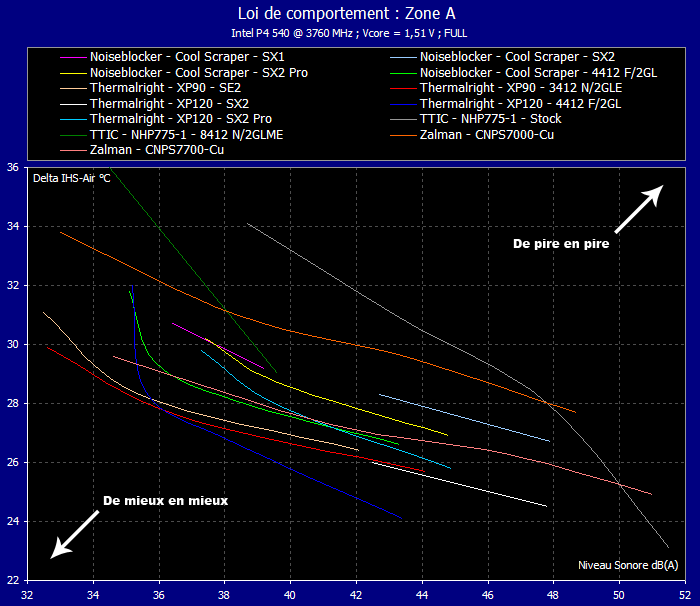Click the 'Niveau Sonore dB(A)' axis label
This screenshot has width=700, height=606.
628,565
